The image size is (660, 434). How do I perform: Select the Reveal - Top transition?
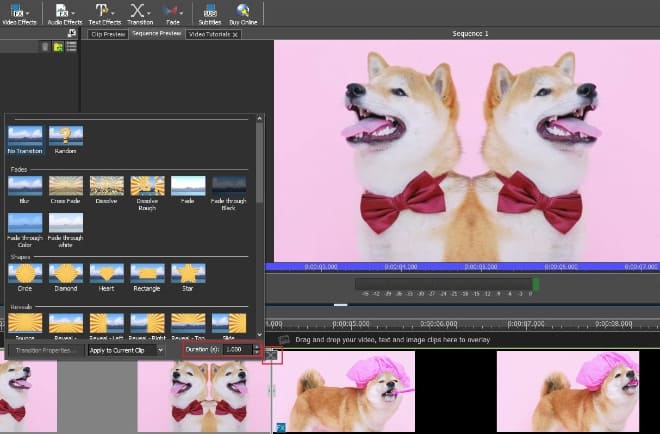pyautogui.click(x=188, y=326)
